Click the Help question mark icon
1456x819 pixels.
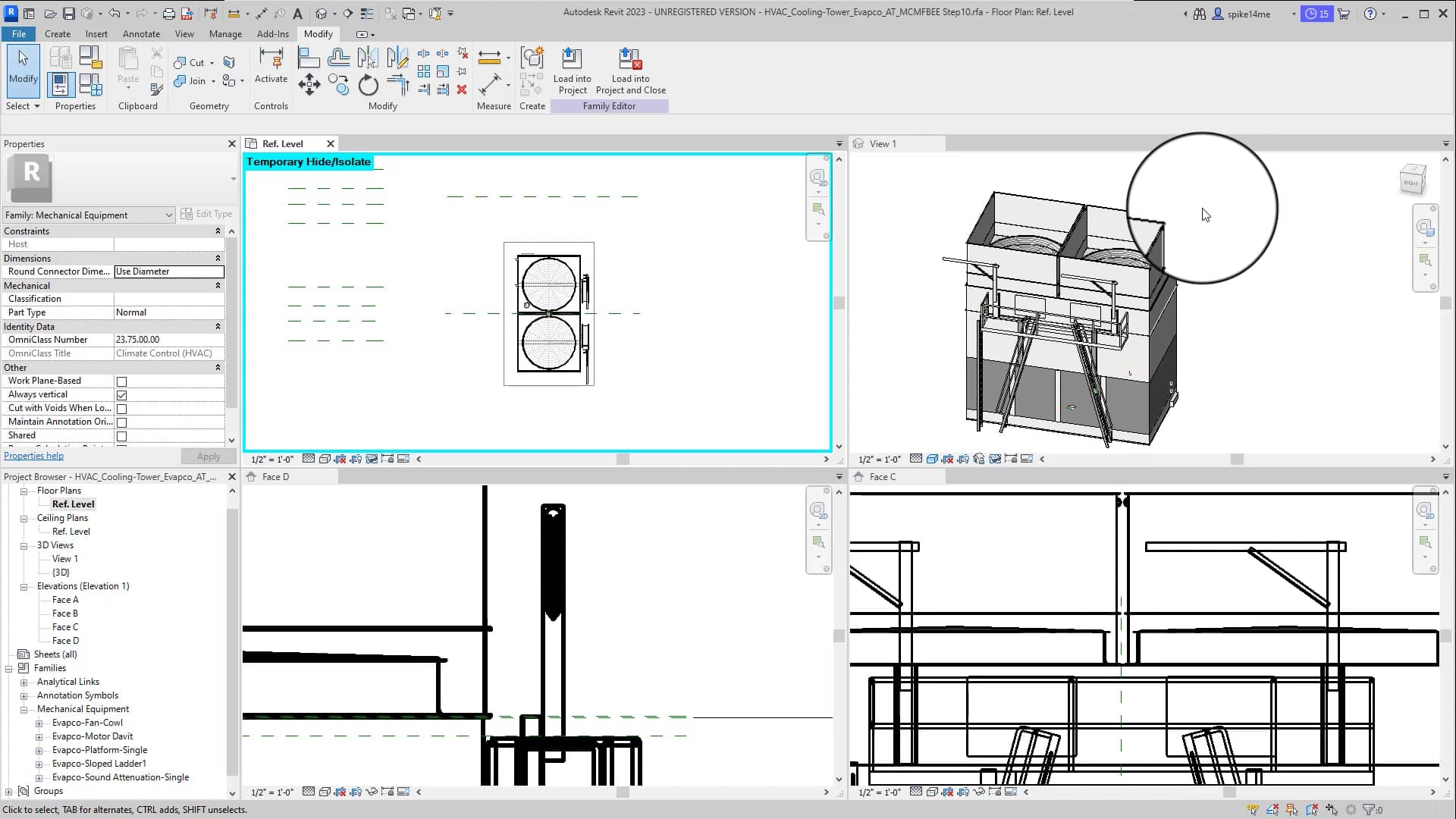[x=1370, y=14]
